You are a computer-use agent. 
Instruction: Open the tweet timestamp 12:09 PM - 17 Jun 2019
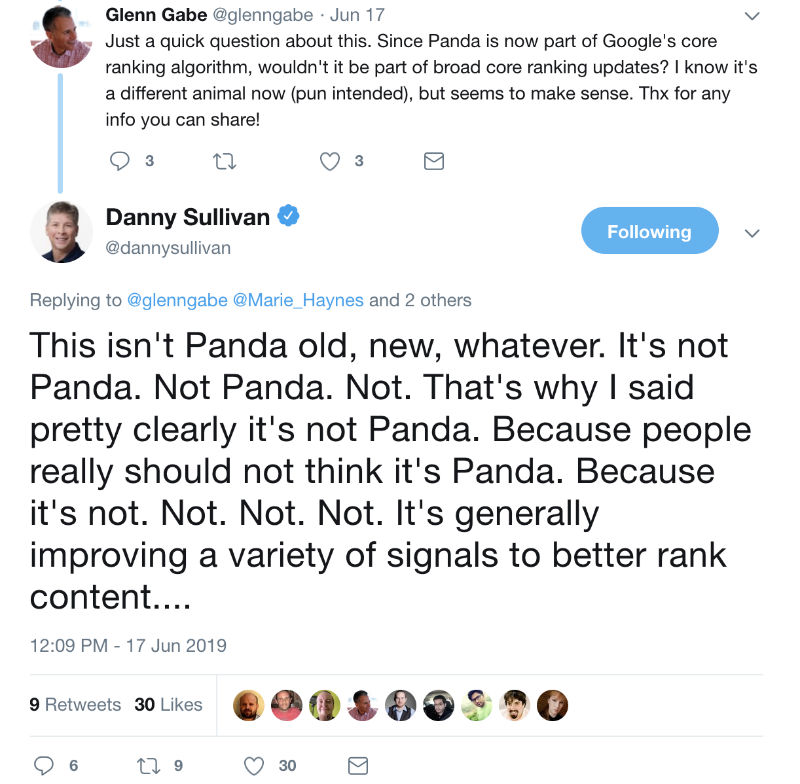(x=128, y=645)
